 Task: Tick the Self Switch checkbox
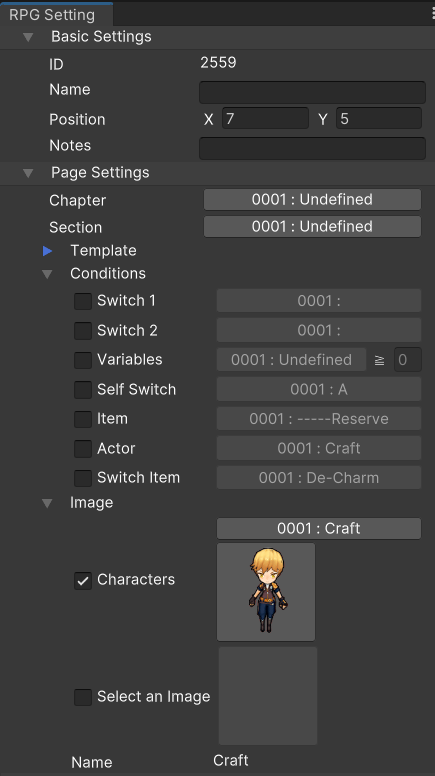83,389
